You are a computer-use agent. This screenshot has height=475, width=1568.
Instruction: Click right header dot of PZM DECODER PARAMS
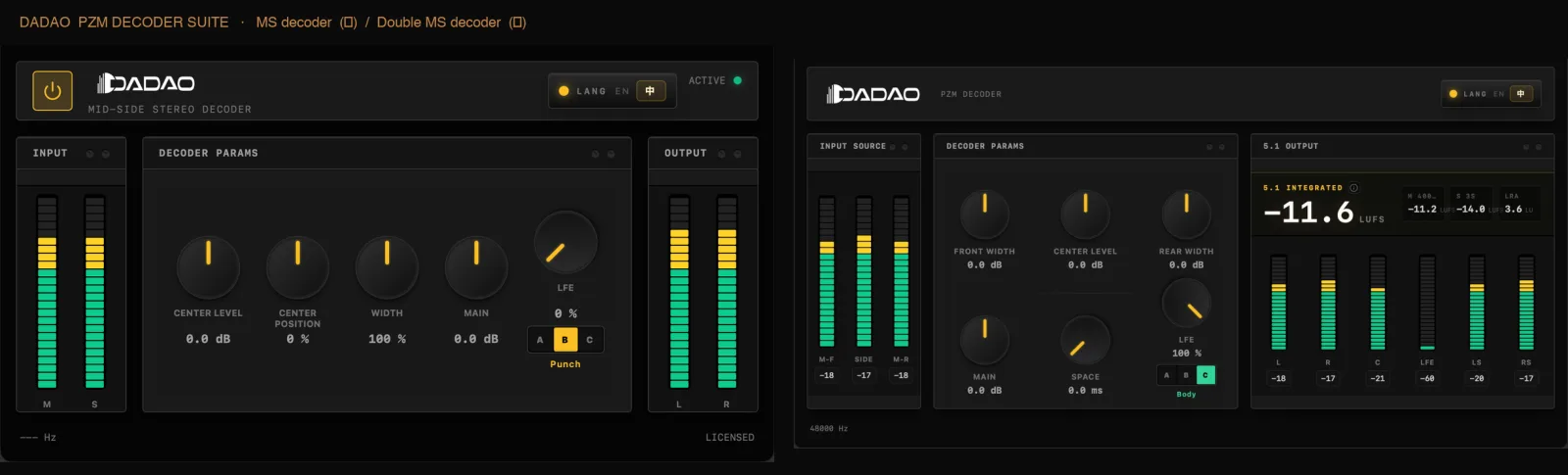[1222, 147]
